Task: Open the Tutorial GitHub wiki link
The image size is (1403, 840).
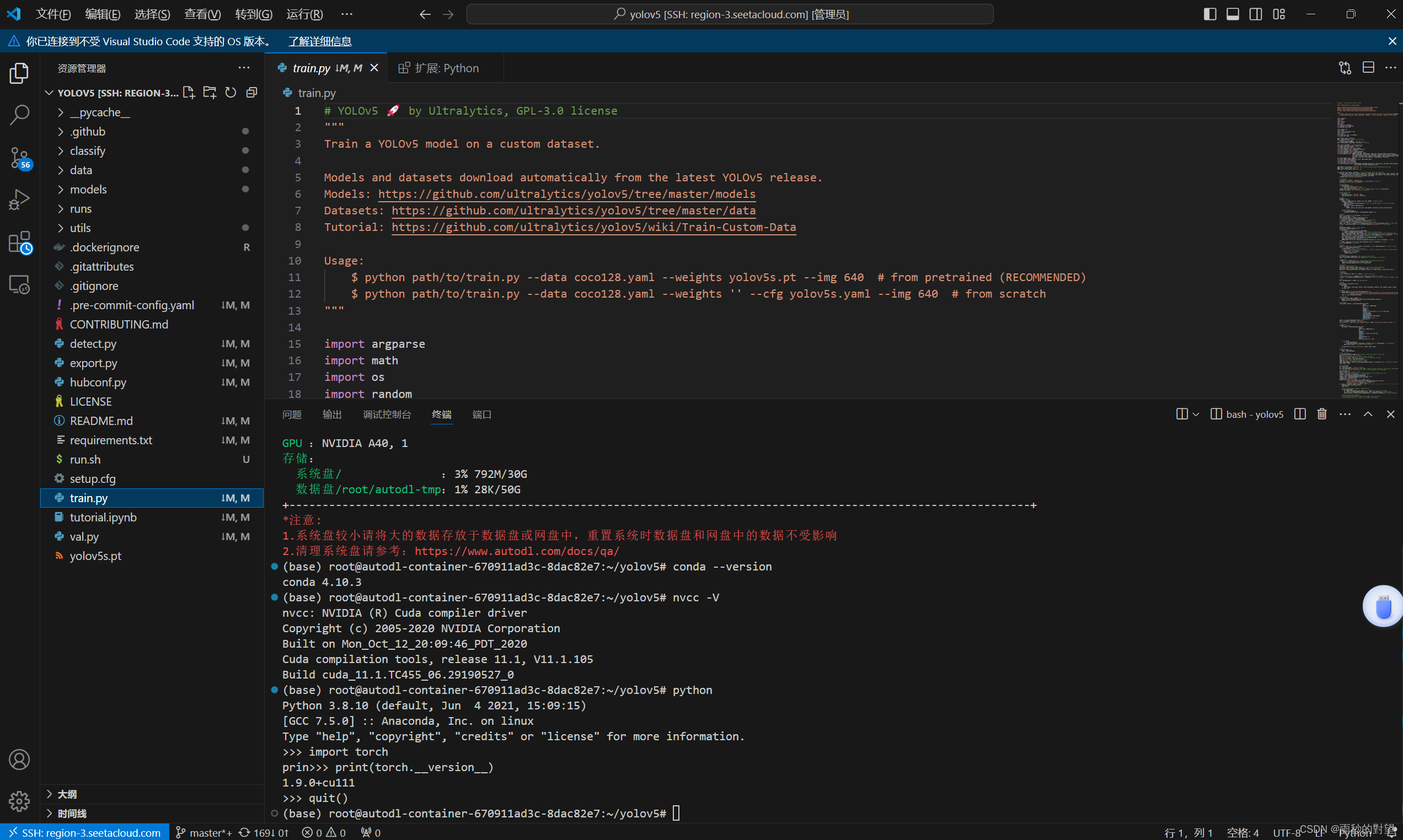Action: (x=594, y=227)
